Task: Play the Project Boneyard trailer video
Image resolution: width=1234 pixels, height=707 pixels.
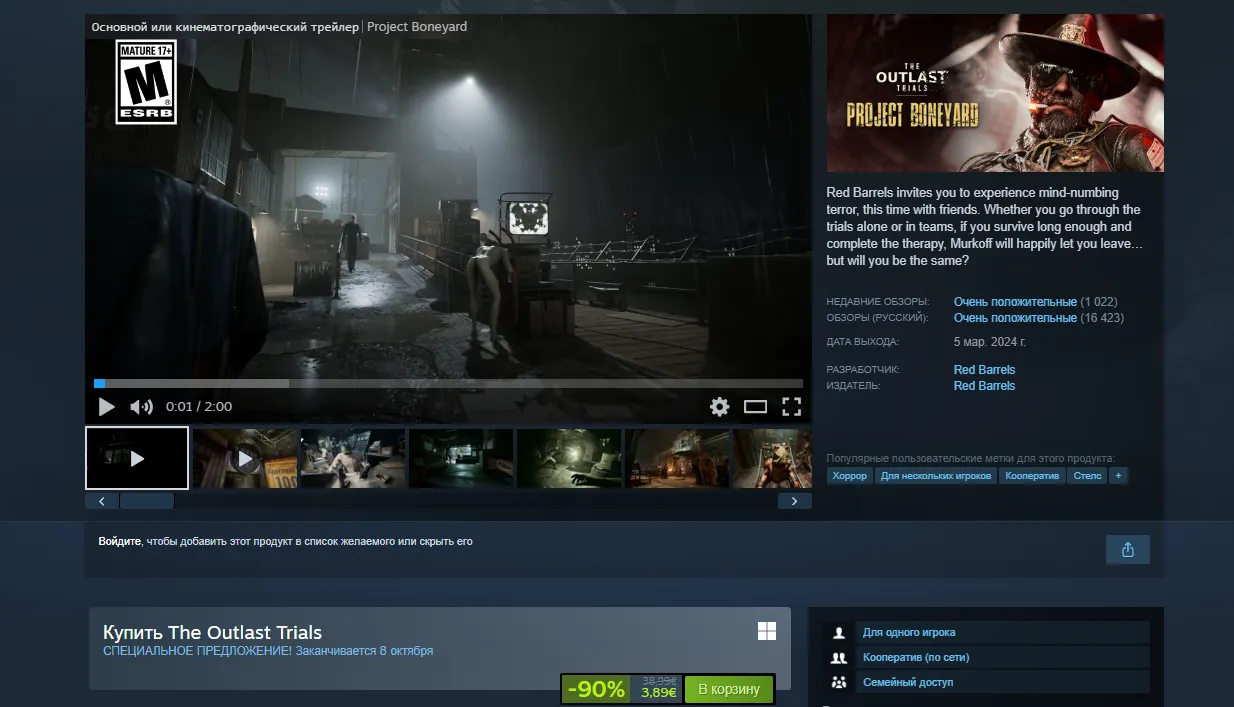Action: pos(106,407)
